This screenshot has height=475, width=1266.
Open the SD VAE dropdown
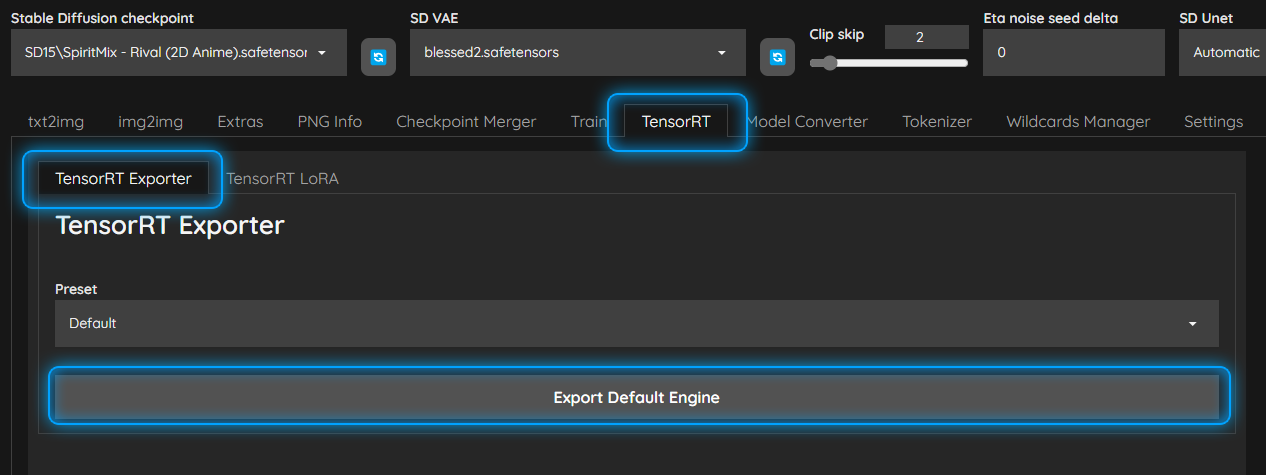pos(578,53)
